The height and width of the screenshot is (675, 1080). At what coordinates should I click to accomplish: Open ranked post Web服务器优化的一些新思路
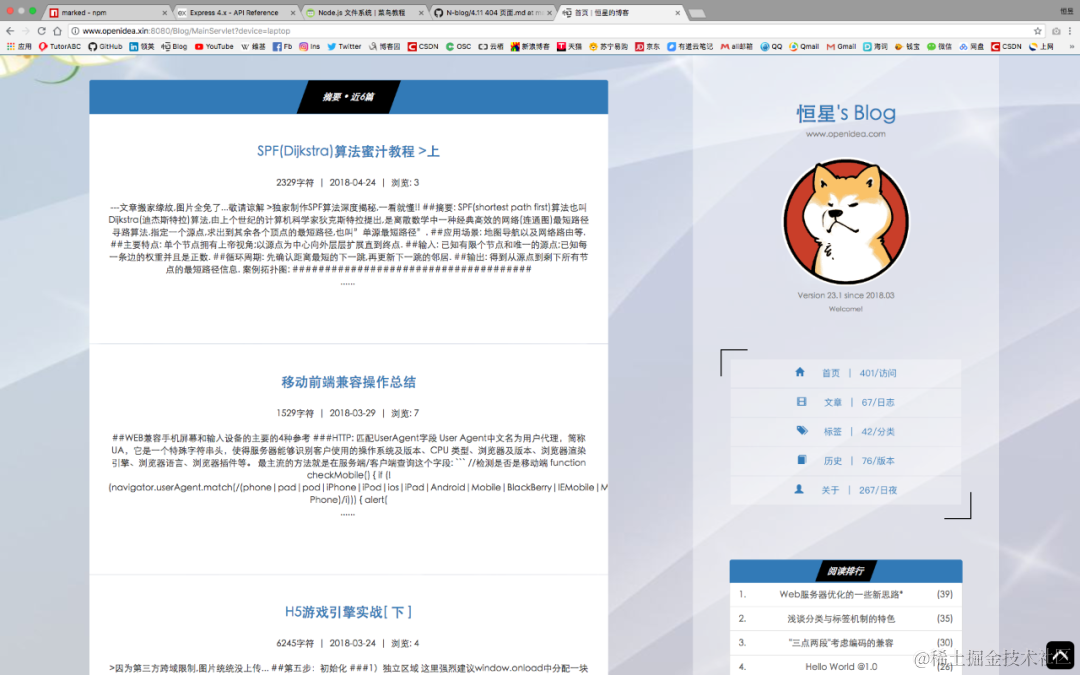pyautogui.click(x=841, y=594)
